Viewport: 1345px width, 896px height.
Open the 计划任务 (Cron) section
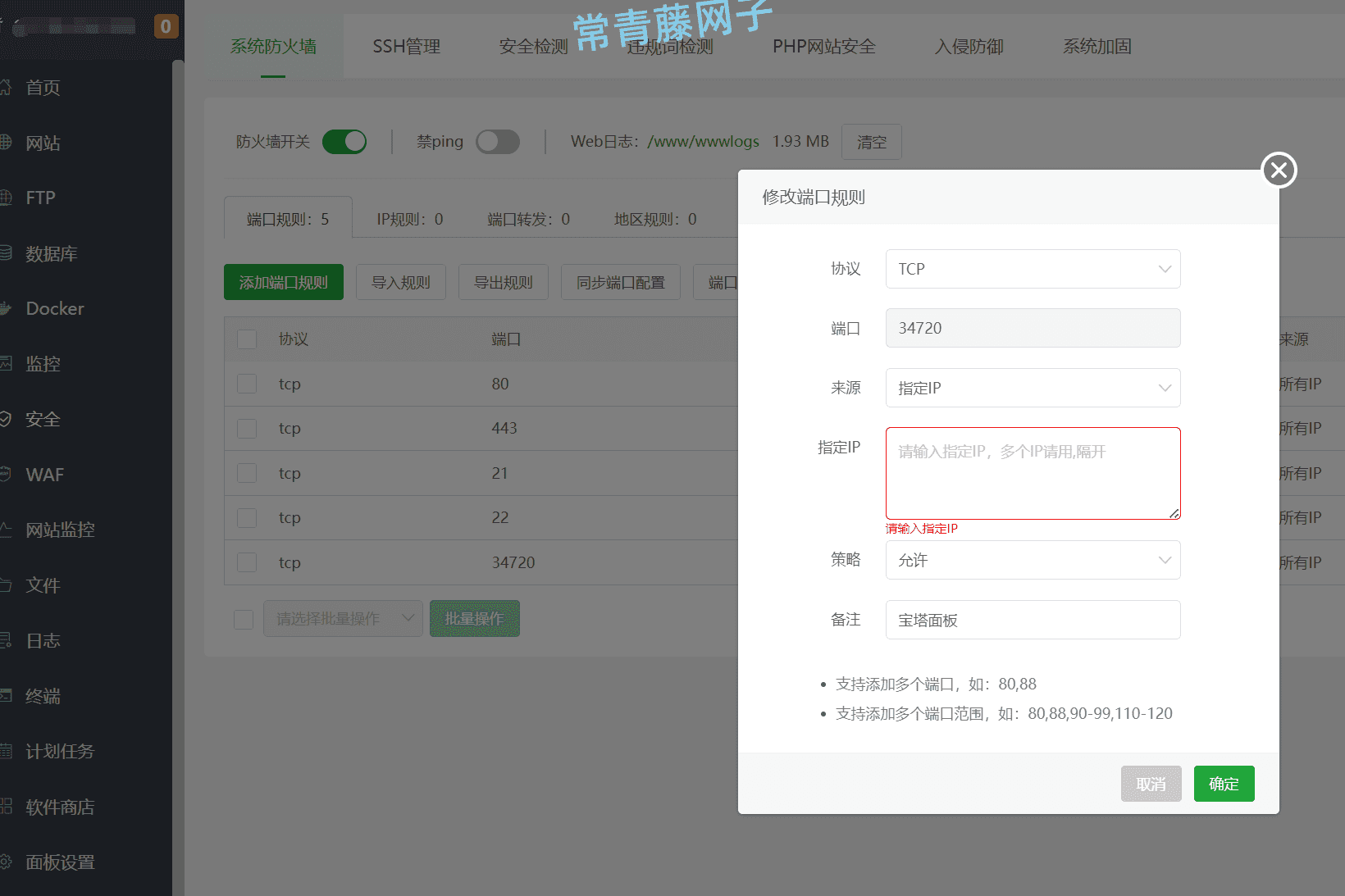coord(59,751)
